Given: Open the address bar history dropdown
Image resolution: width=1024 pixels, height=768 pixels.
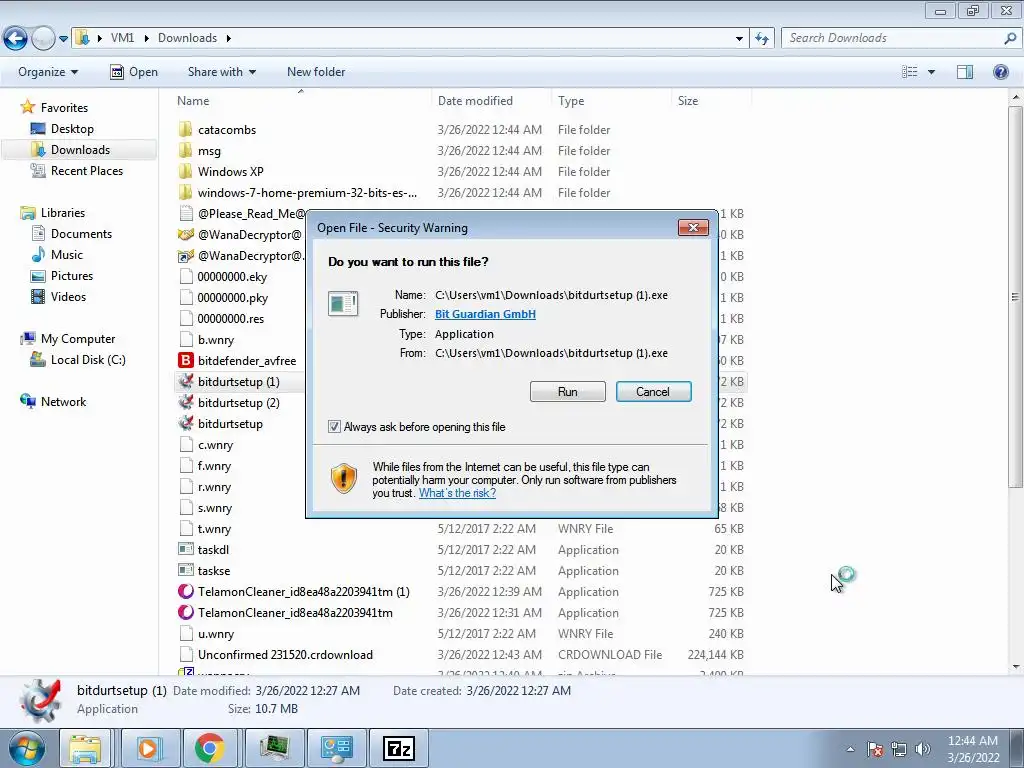Looking at the screenshot, I should 739,39.
